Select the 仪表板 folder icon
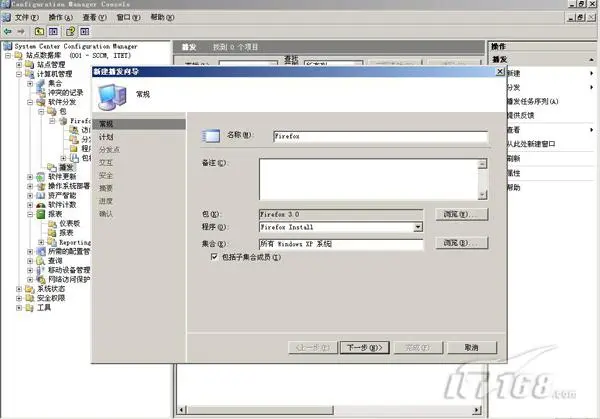The image size is (600, 419). tap(52, 223)
